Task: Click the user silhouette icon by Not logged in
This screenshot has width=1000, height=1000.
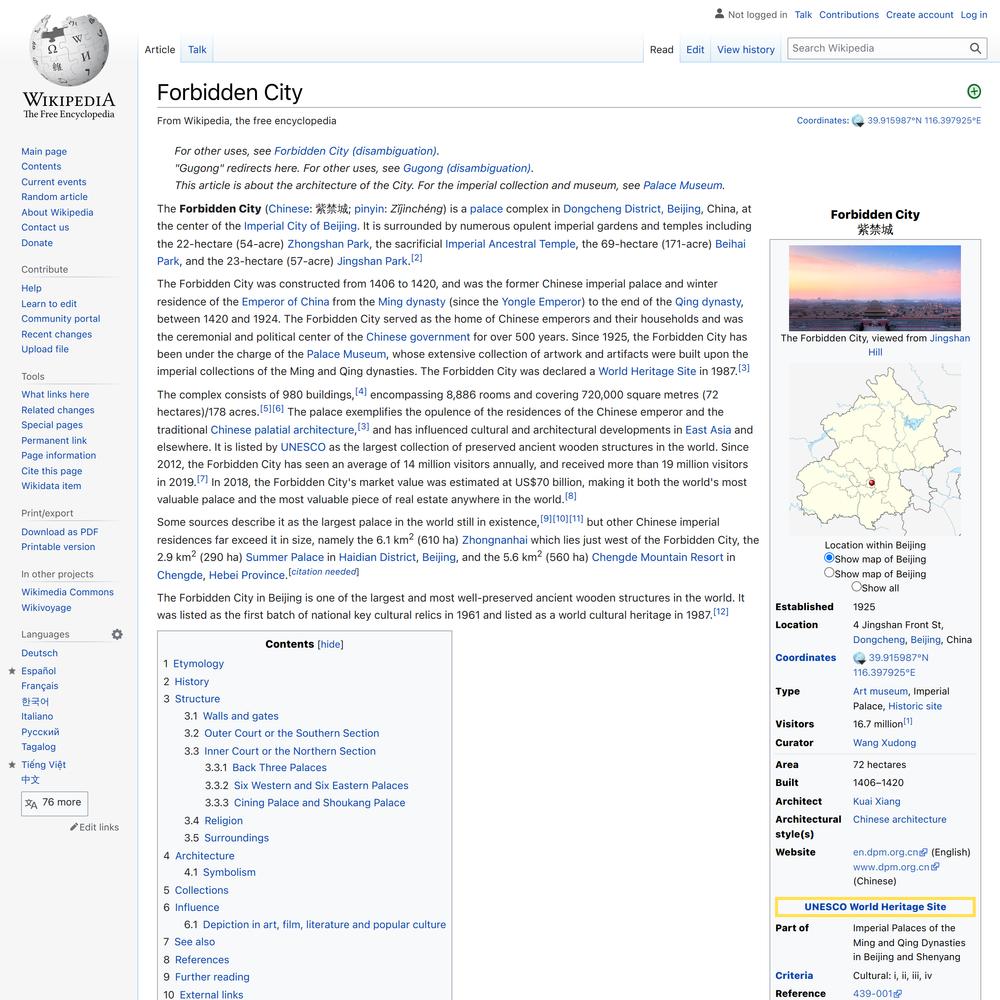Action: (x=719, y=13)
